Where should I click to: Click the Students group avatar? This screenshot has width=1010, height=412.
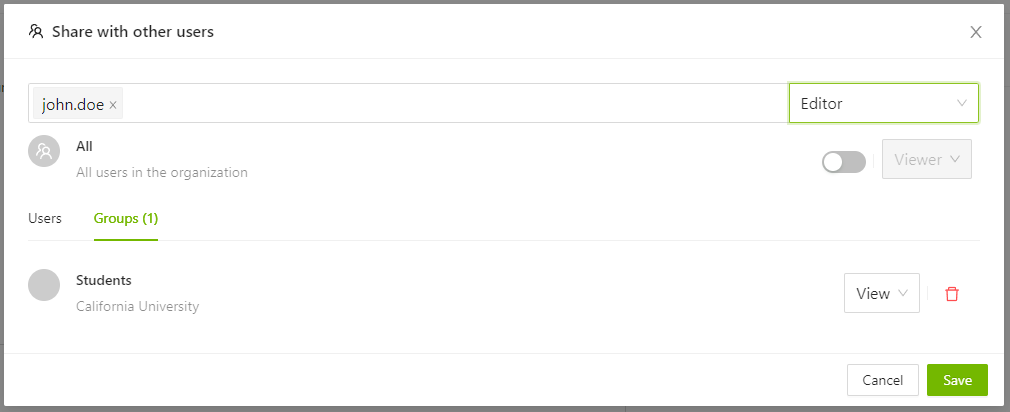tap(44, 285)
